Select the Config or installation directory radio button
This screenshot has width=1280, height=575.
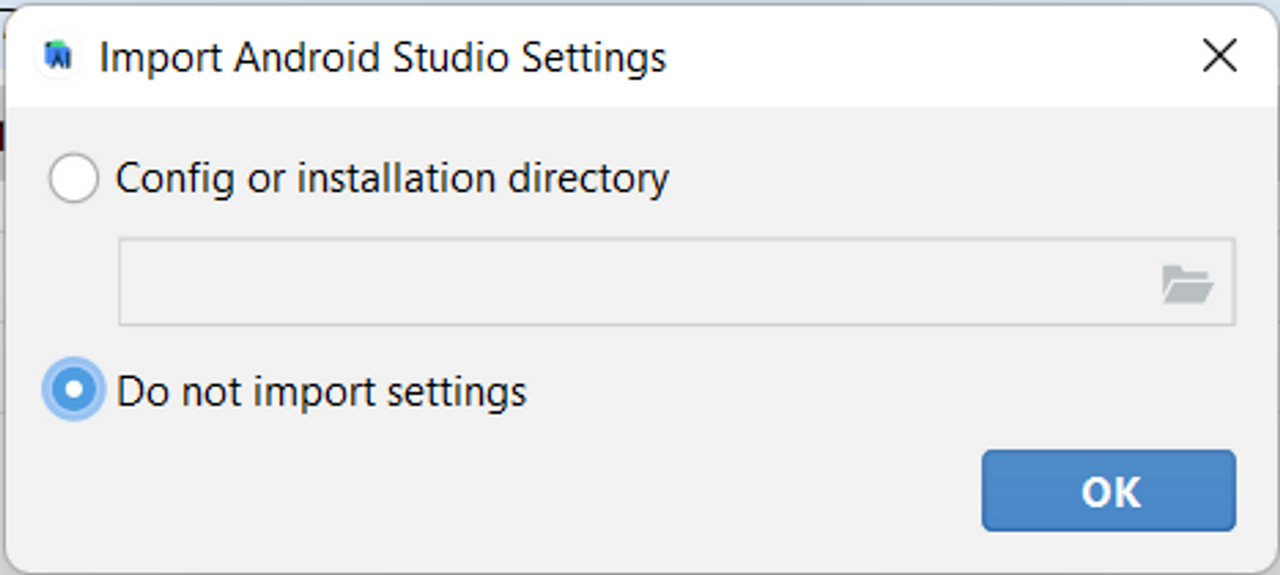coord(73,179)
